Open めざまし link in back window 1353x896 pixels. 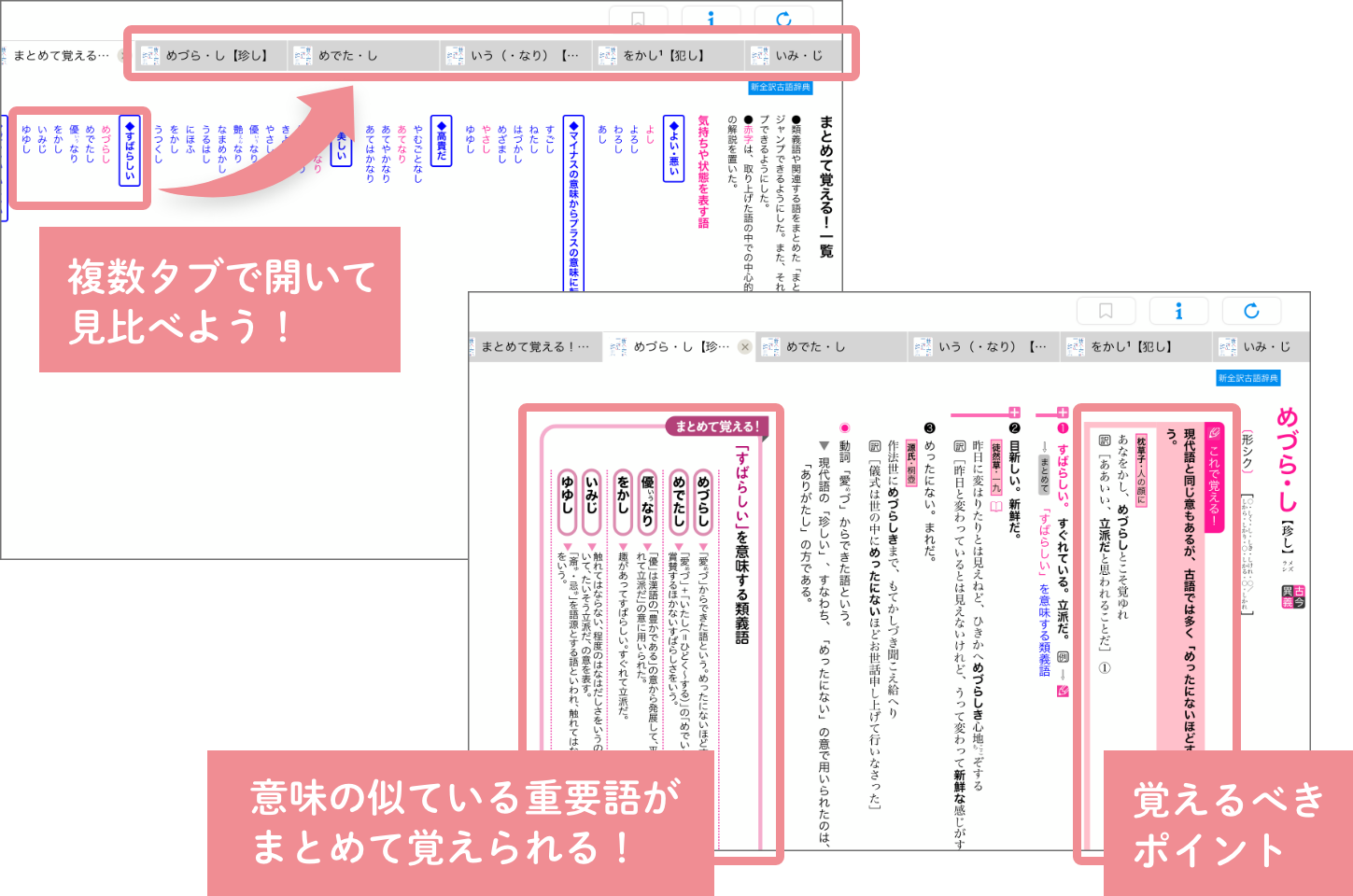click(x=502, y=145)
